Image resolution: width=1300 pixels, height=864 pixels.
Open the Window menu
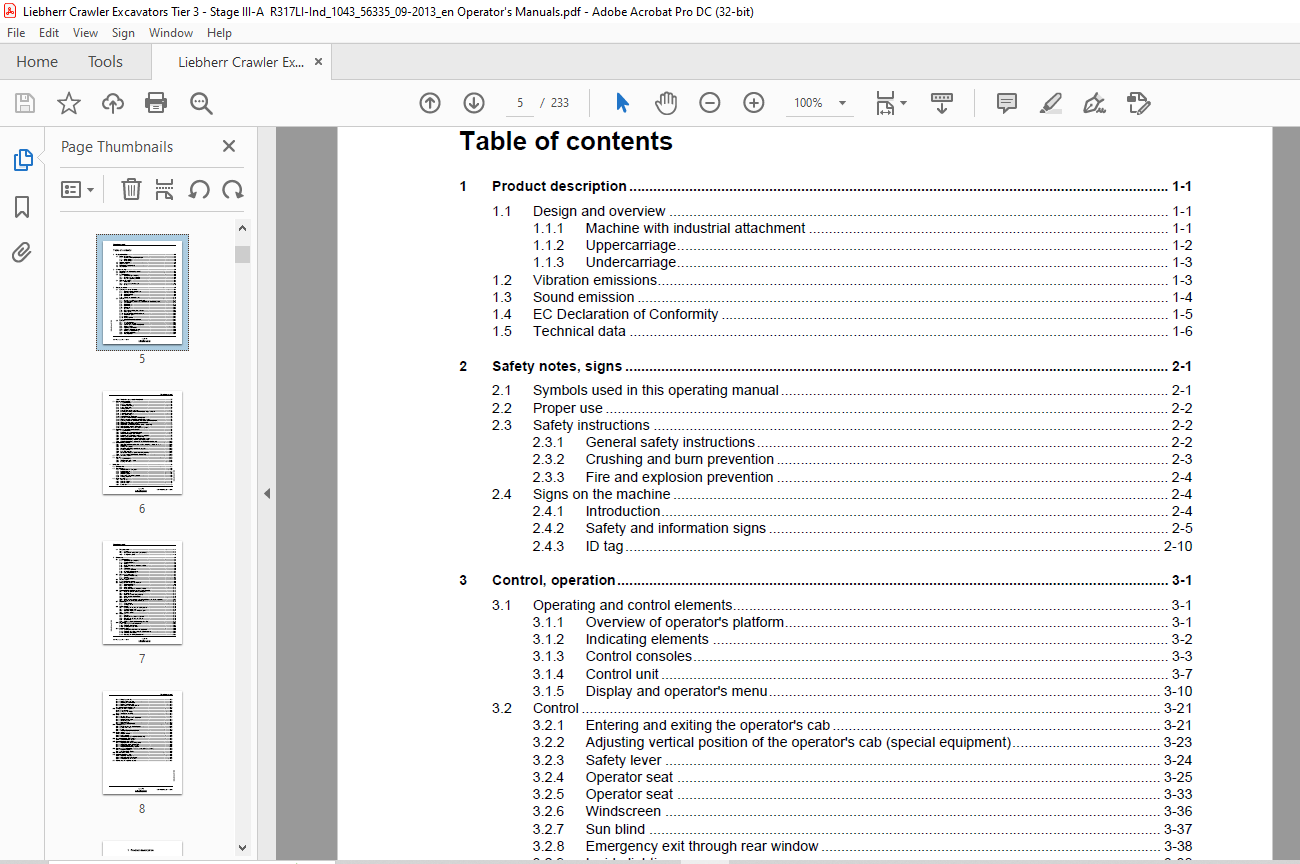(171, 33)
